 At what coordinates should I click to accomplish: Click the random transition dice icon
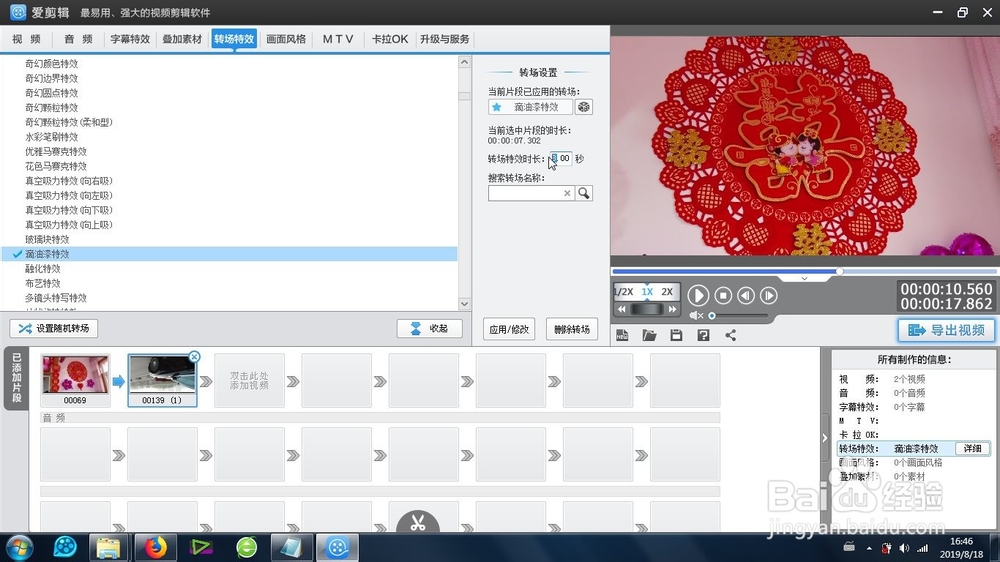coord(584,107)
